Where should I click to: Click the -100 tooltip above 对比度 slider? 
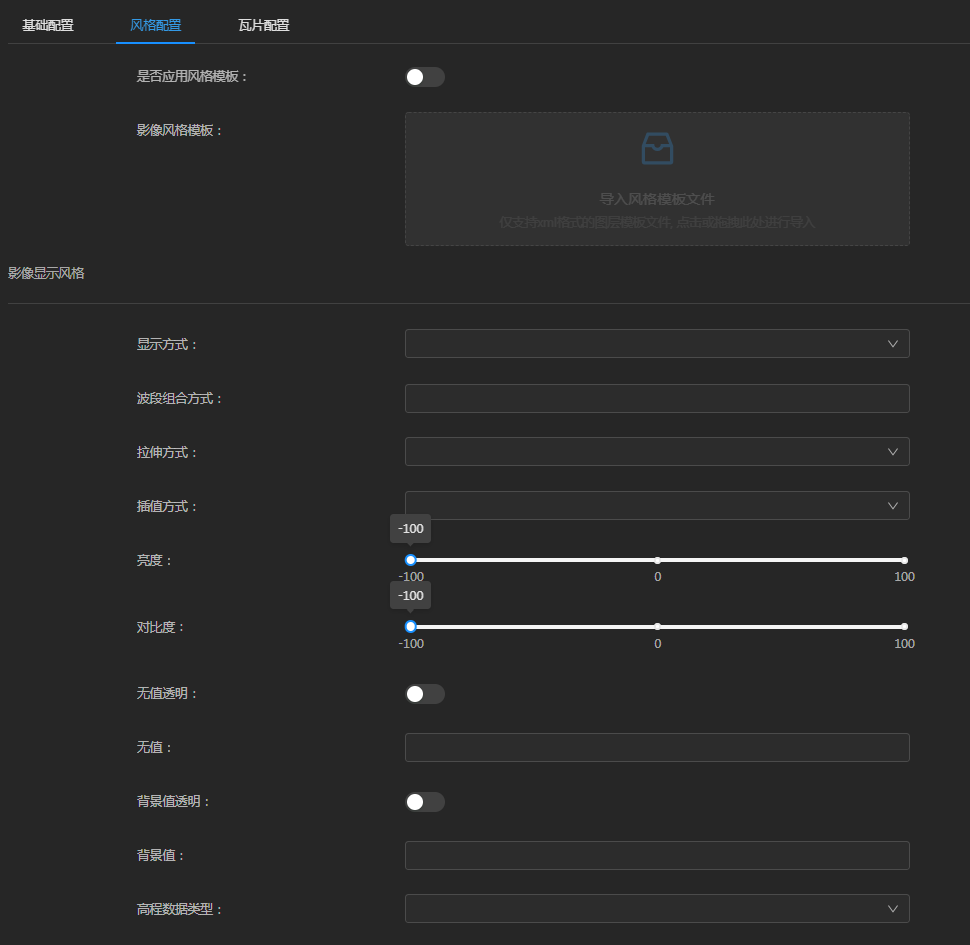tap(410, 595)
